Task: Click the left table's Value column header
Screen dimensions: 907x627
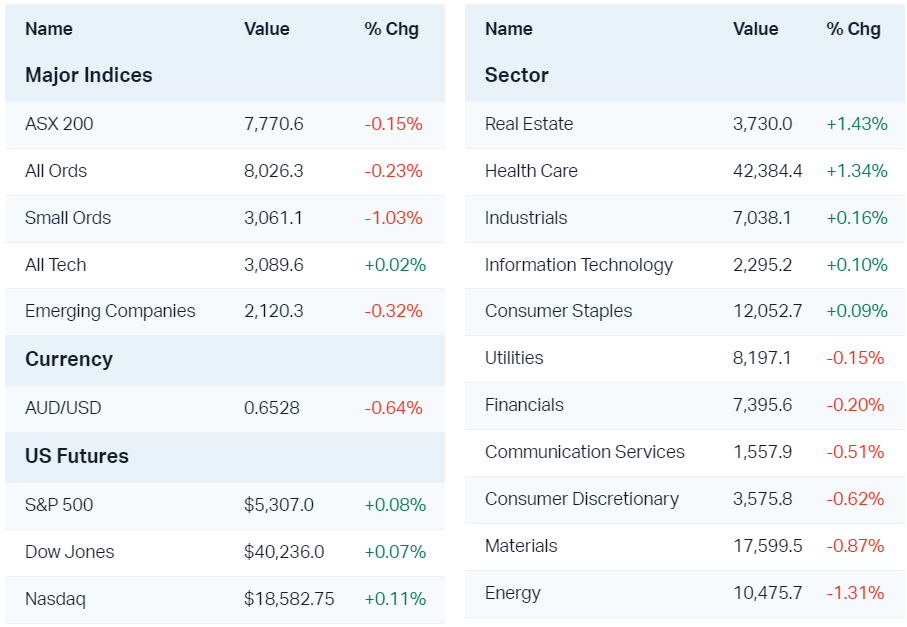Action: [267, 29]
